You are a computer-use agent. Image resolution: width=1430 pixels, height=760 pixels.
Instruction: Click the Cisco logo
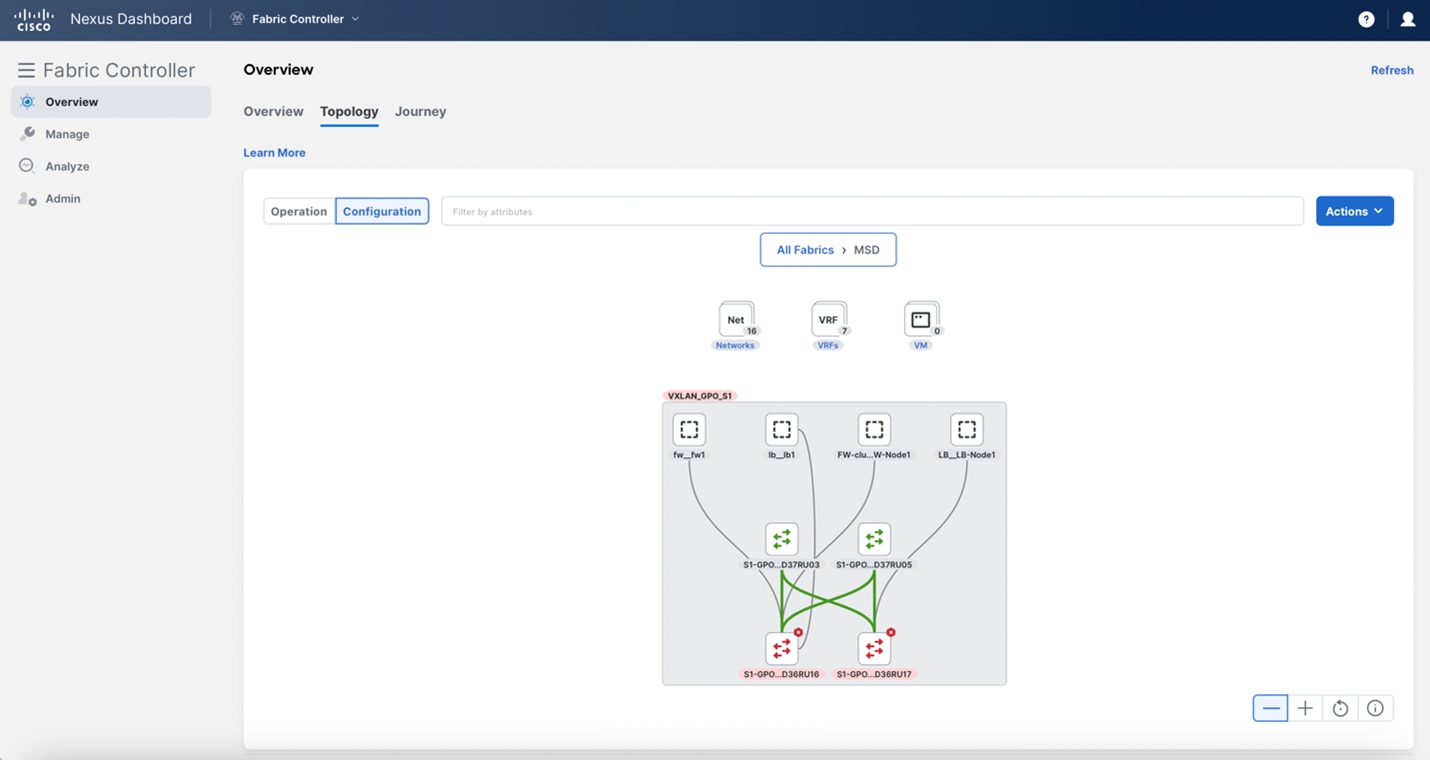(34, 19)
